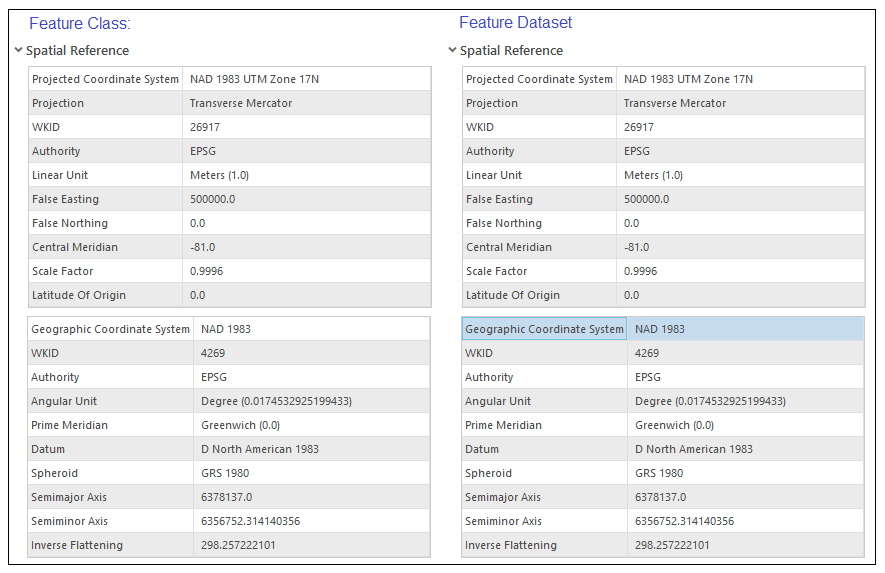Select Feature Class Datum D North American 1983
The height and width of the screenshot is (573, 885).
pyautogui.click(x=260, y=449)
